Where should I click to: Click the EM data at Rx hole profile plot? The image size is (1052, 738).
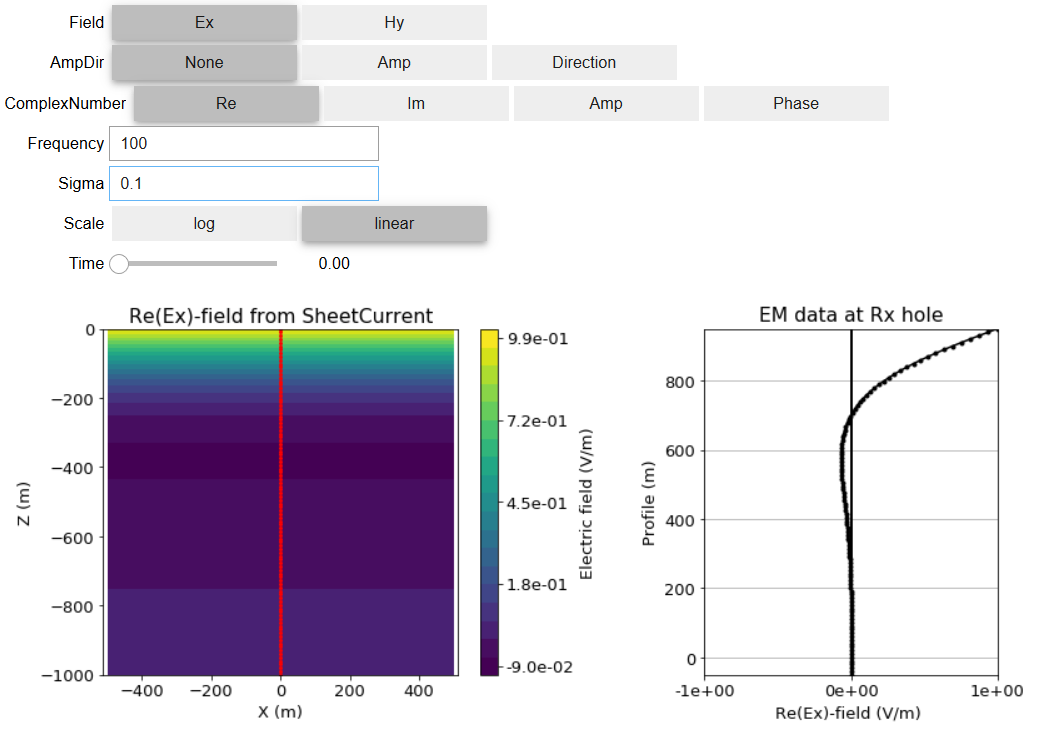[x=851, y=500]
